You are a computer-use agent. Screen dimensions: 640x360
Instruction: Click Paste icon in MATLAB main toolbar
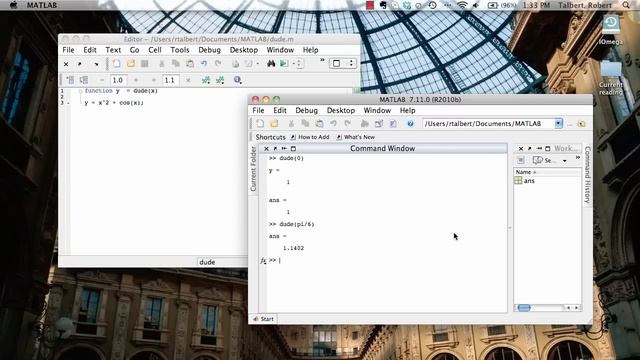[x=319, y=124]
